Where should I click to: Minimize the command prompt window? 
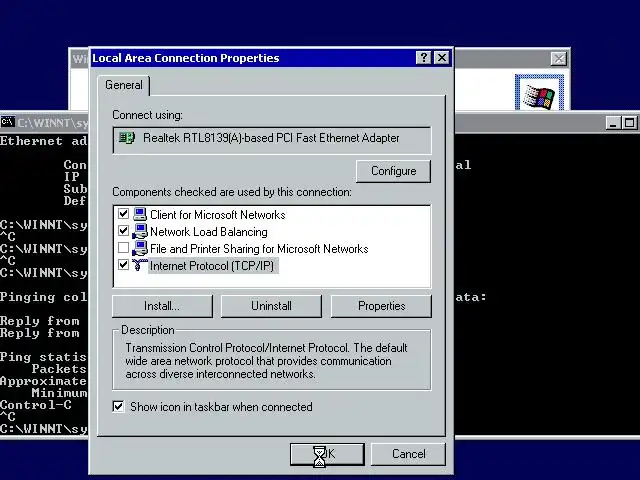(x=612, y=123)
